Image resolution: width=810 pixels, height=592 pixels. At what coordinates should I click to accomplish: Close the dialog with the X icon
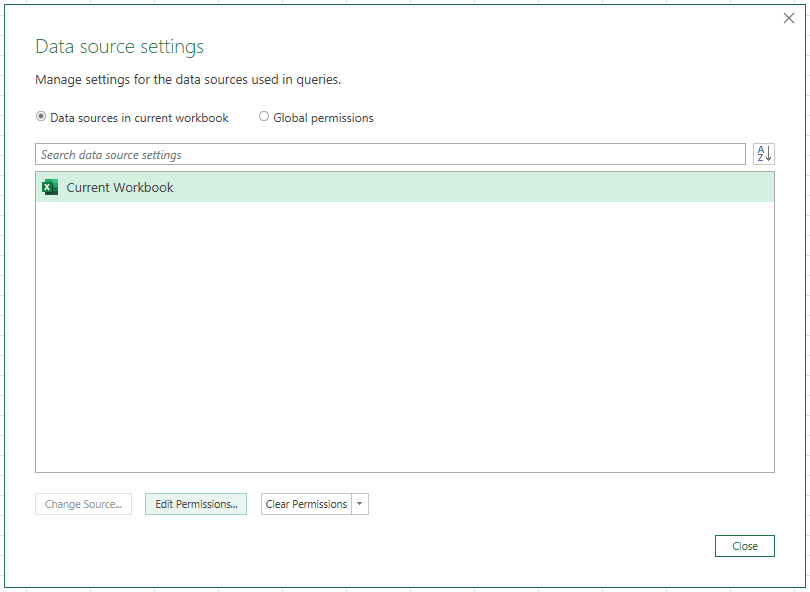tap(788, 18)
